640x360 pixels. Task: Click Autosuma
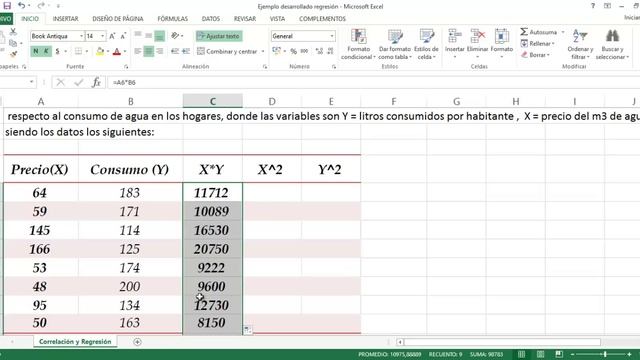point(539,32)
